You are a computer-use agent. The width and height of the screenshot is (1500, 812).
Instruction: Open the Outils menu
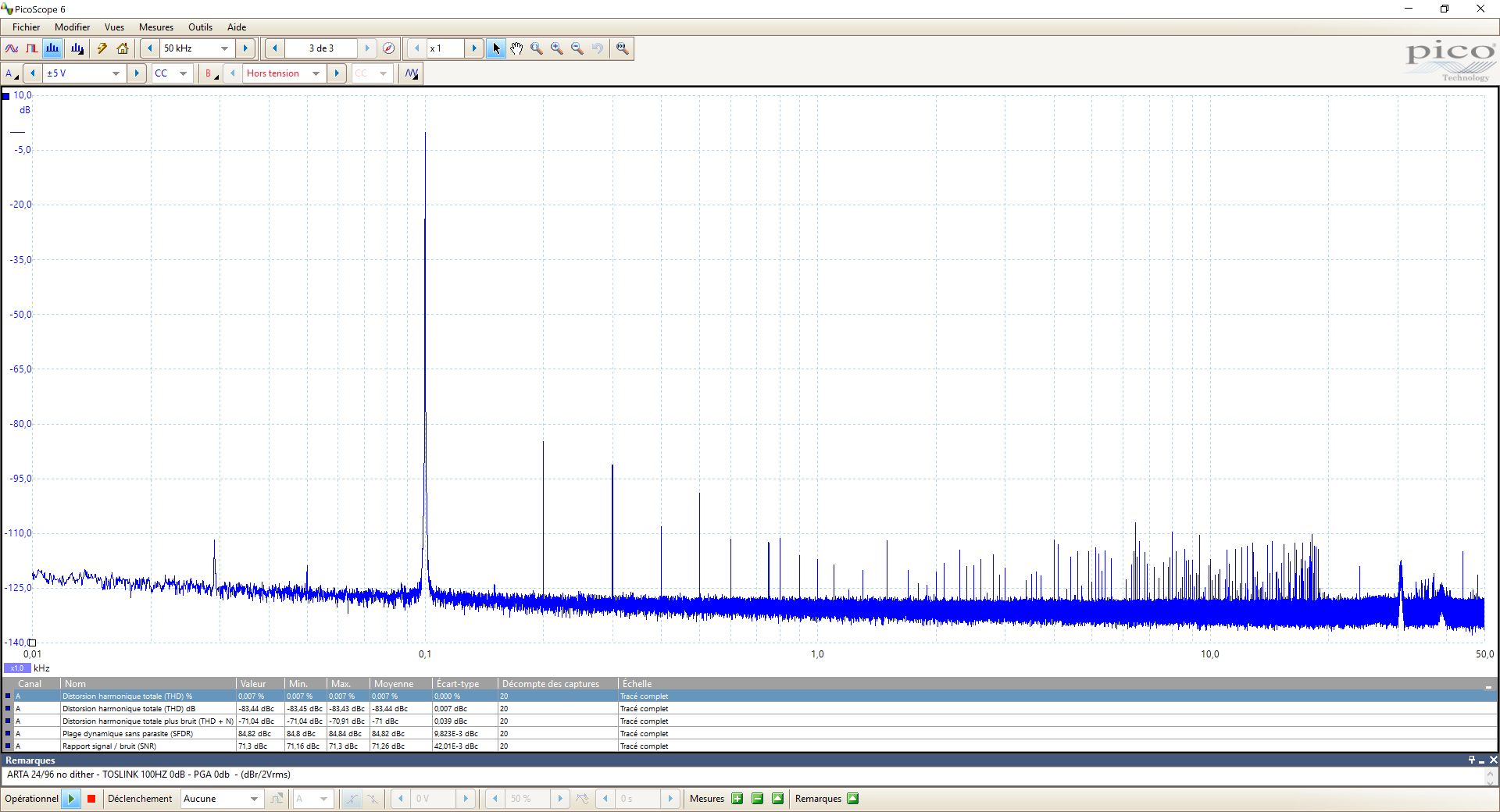200,27
